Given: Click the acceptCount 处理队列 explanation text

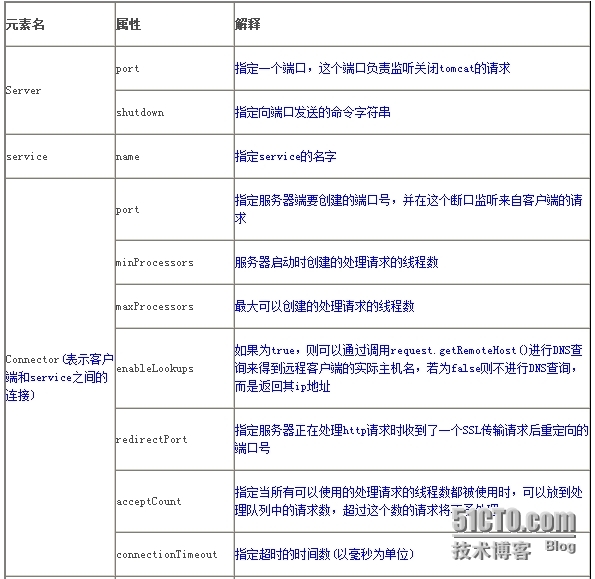Looking at the screenshot, I should 412,501.
